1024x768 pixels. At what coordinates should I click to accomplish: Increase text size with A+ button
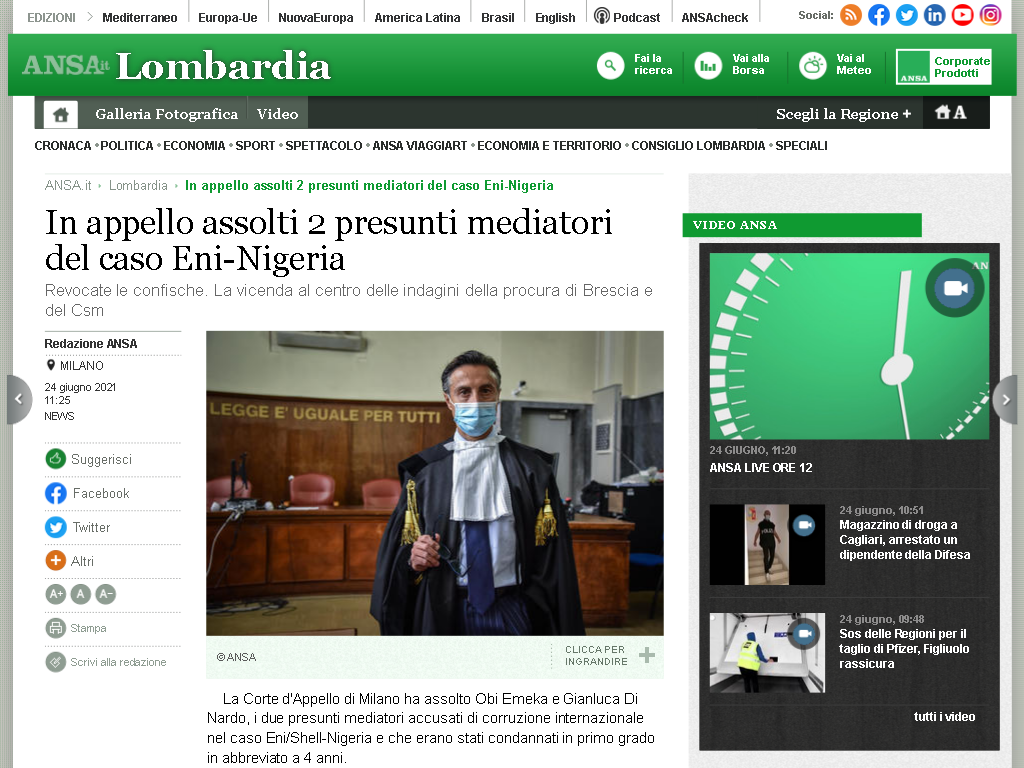[x=56, y=594]
